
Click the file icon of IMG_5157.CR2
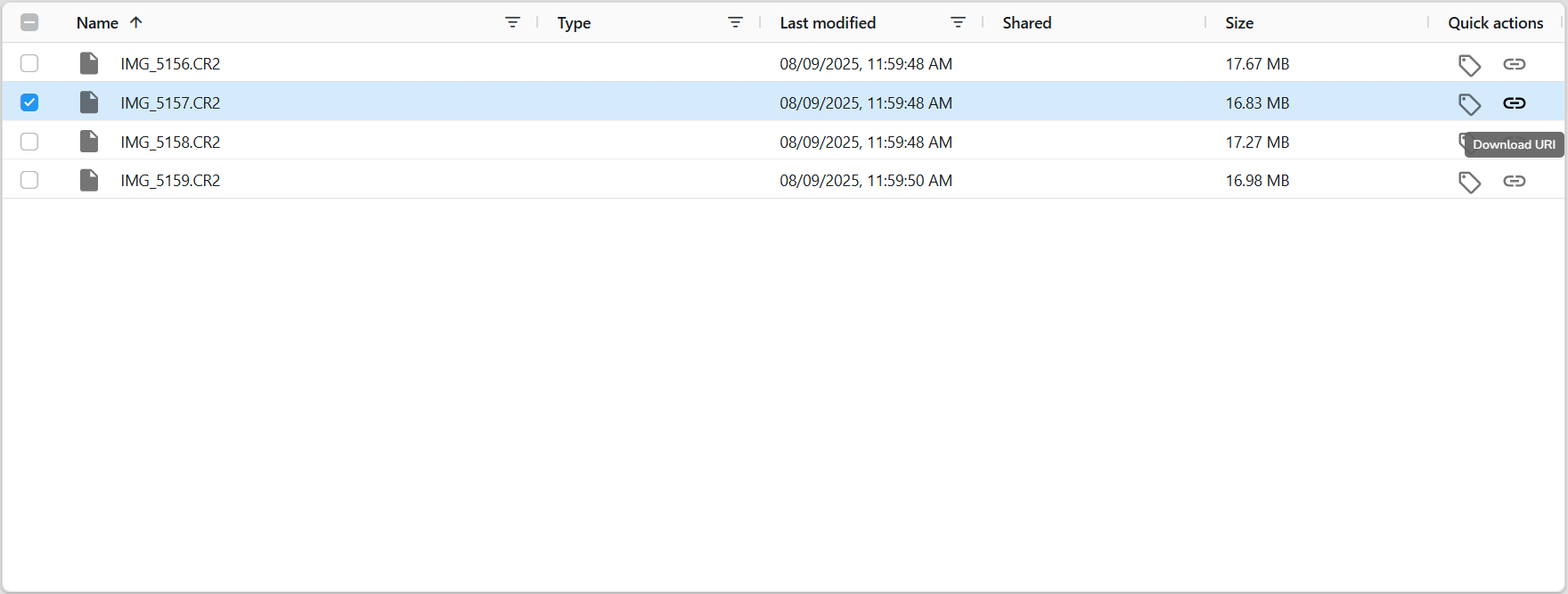(89, 102)
